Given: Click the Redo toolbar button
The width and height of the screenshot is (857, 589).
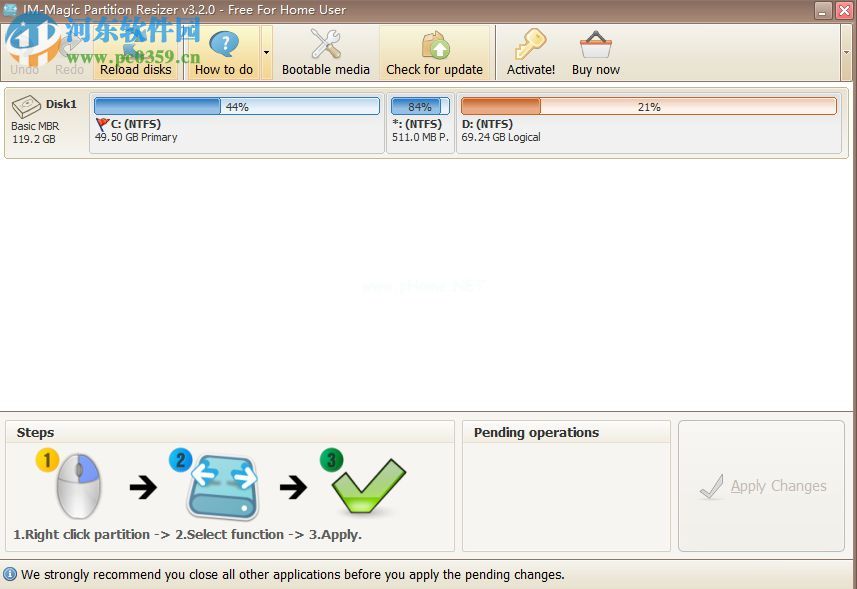Looking at the screenshot, I should 70,55.
